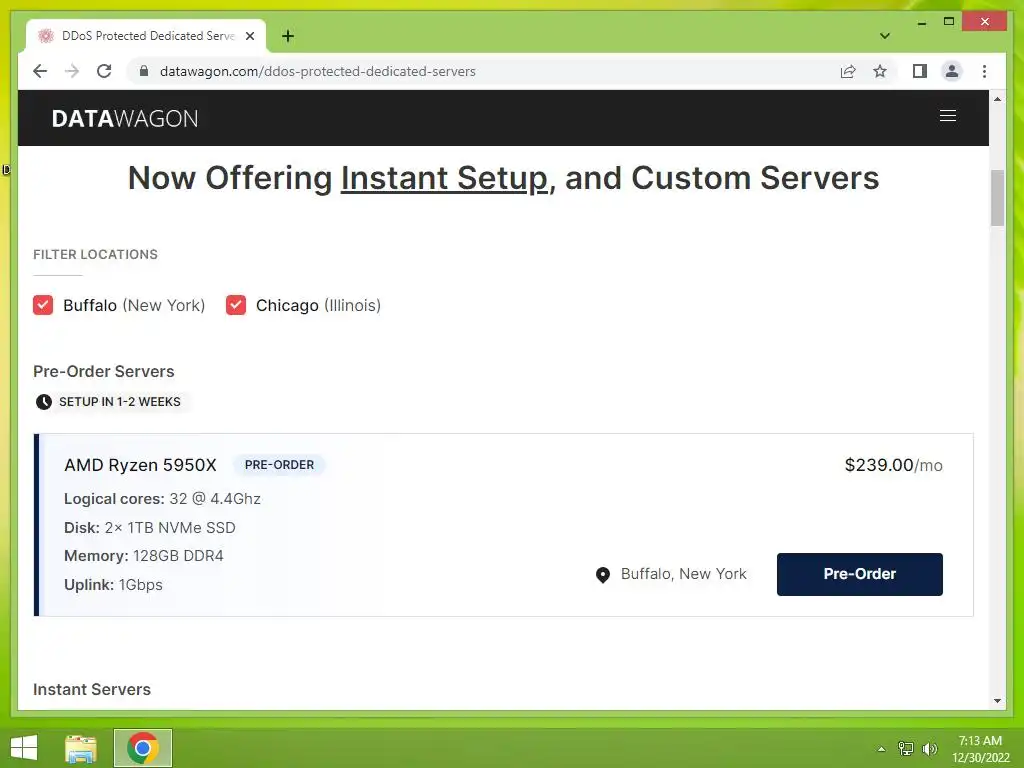The height and width of the screenshot is (768, 1024).
Task: Maximize the Chrome window
Action: pyautogui.click(x=949, y=22)
